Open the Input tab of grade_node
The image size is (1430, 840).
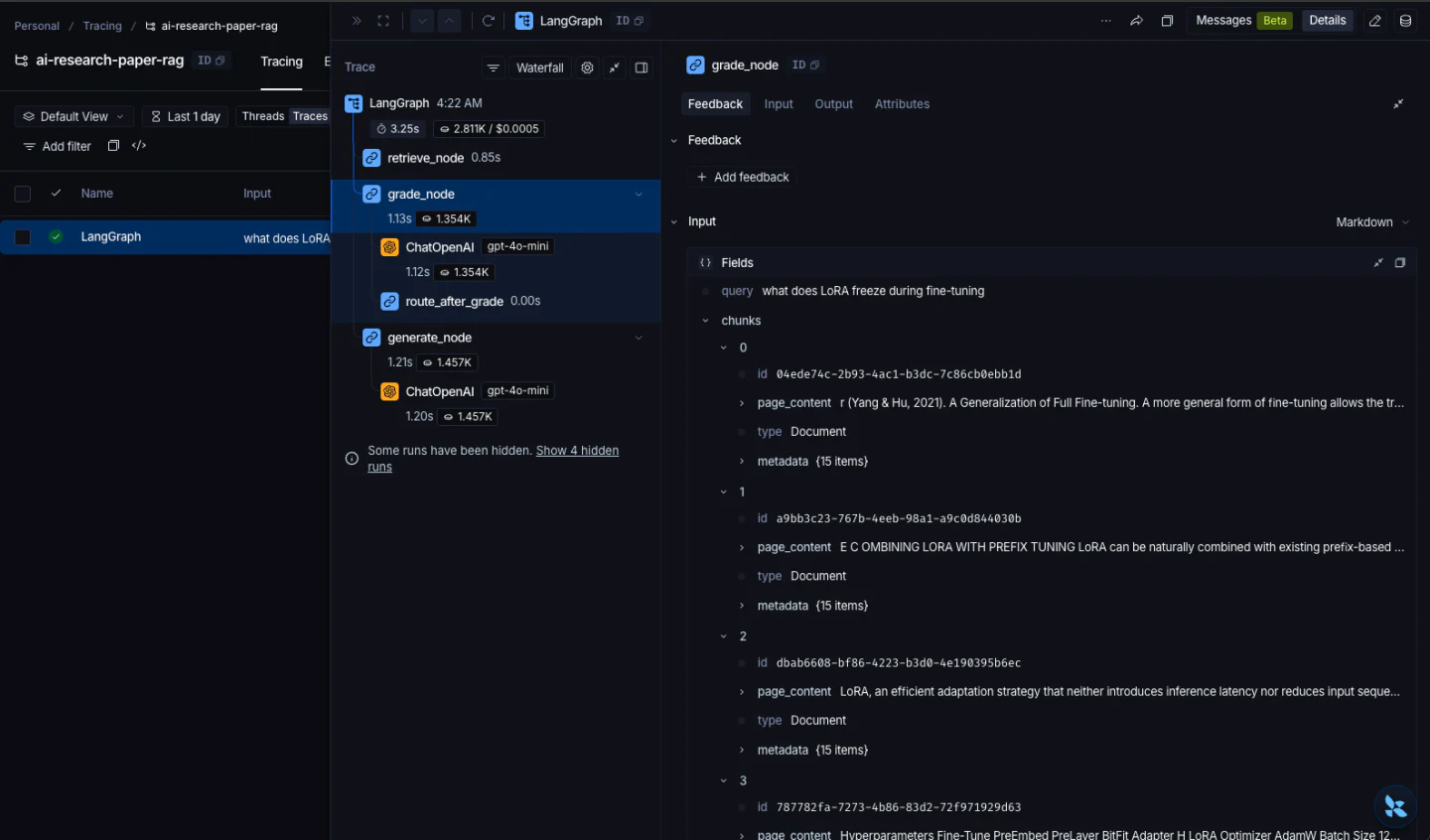tap(779, 104)
